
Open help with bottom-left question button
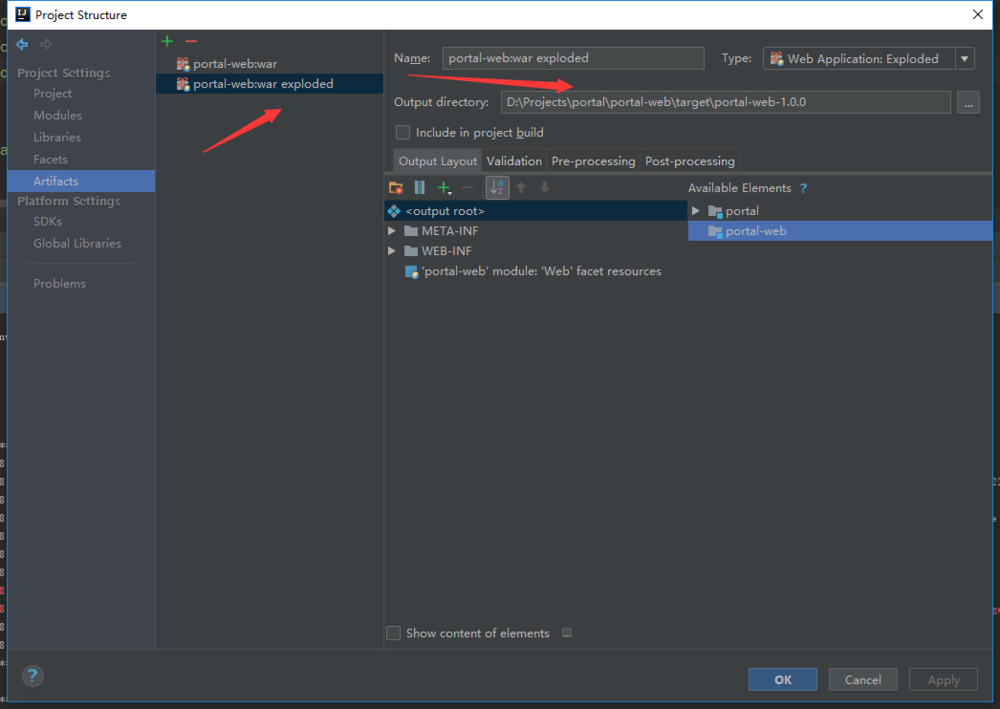[33, 676]
